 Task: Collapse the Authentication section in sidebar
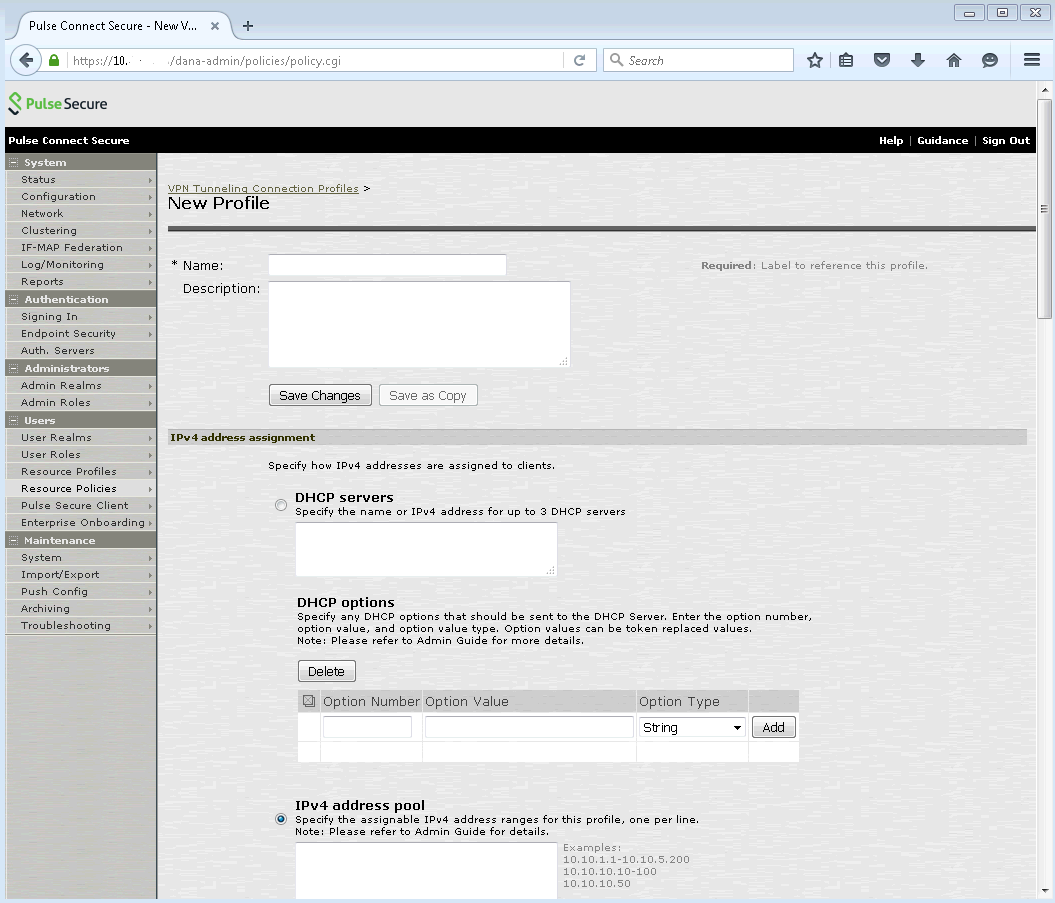coord(13,299)
